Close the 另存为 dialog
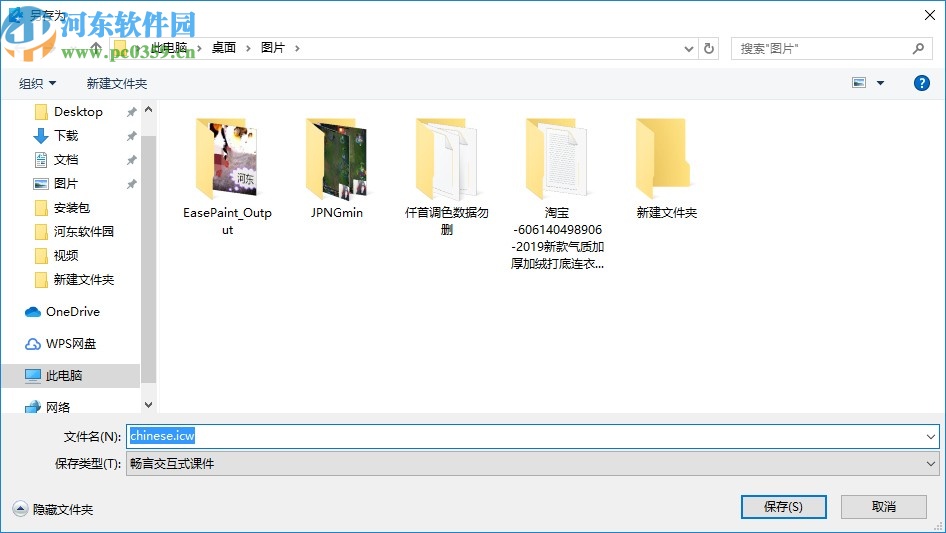Screen dimensions: 946x533 930,15
